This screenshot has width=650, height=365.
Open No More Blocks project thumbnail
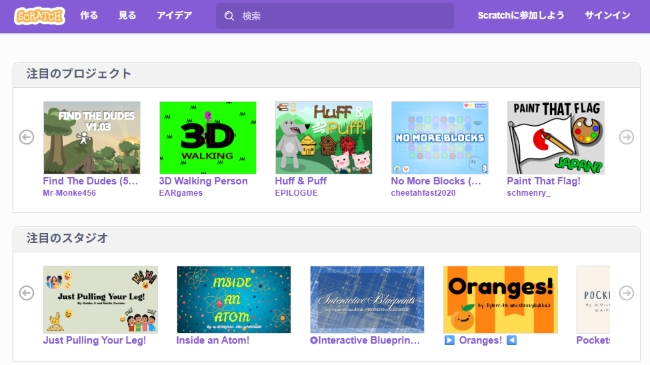[x=440, y=138]
